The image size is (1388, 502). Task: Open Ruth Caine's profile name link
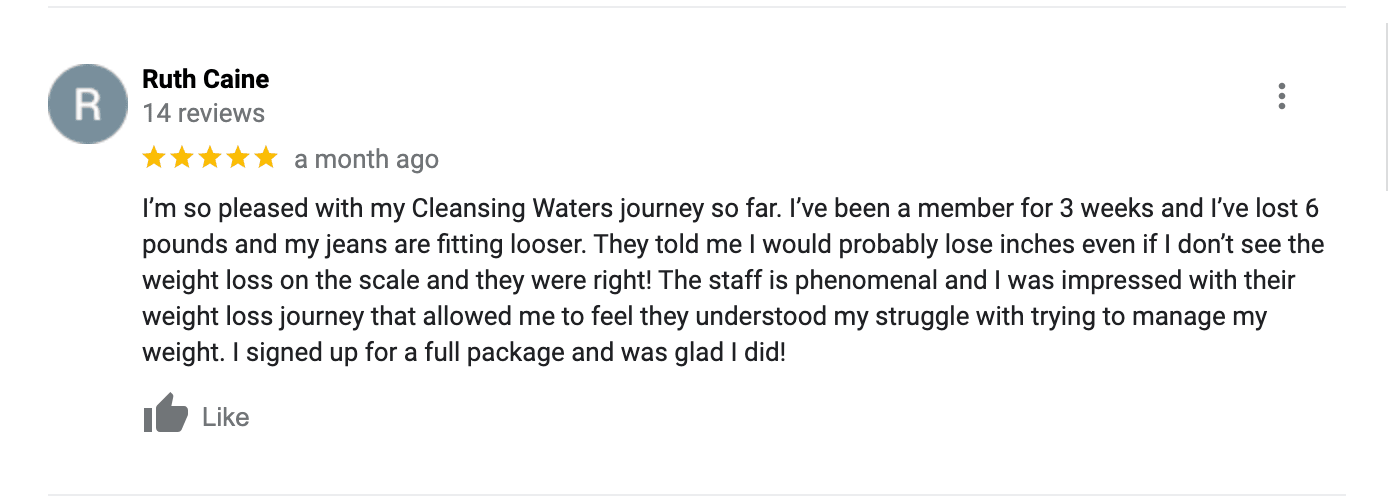206,79
